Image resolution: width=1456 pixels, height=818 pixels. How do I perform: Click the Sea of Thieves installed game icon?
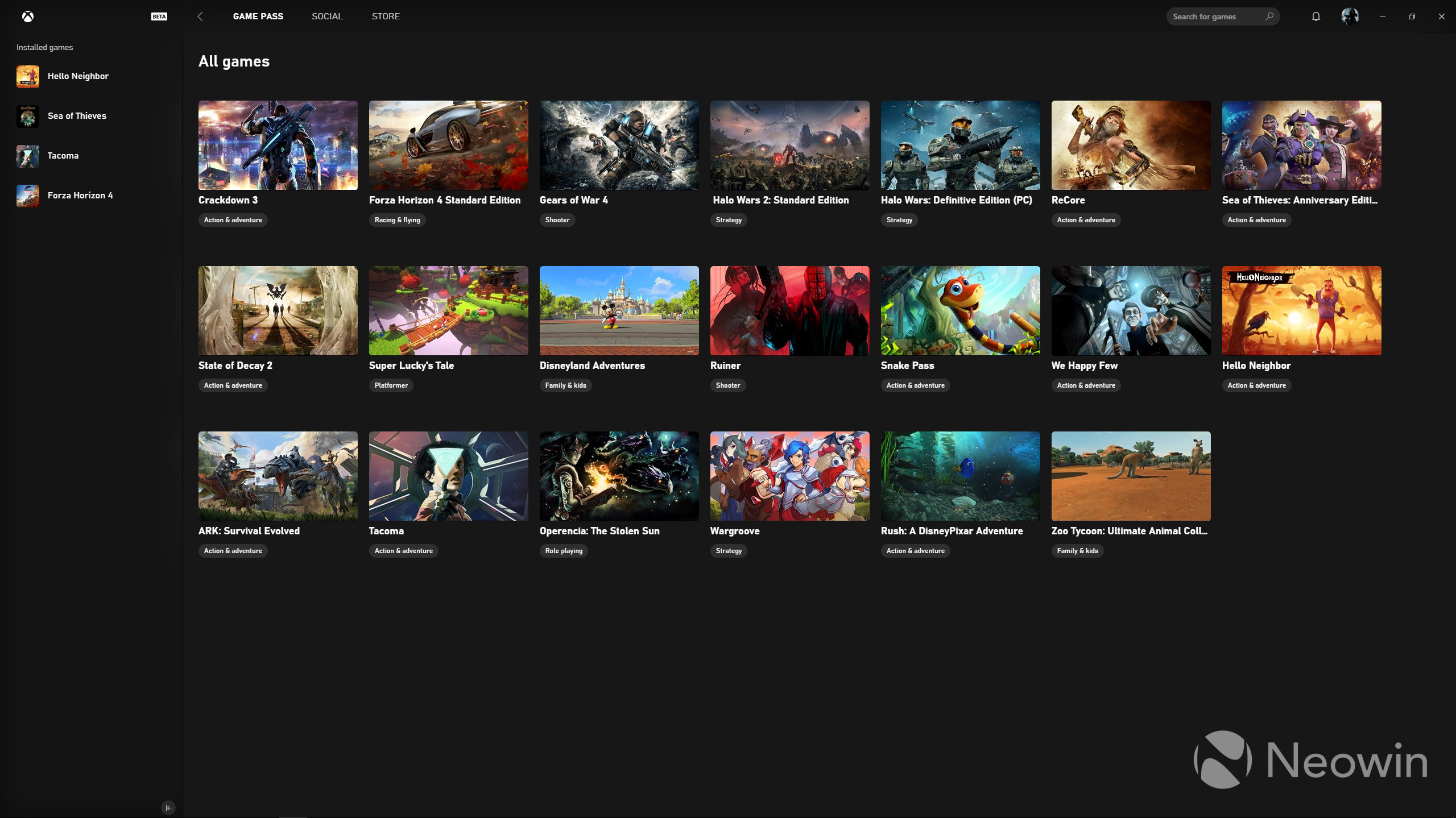point(27,116)
